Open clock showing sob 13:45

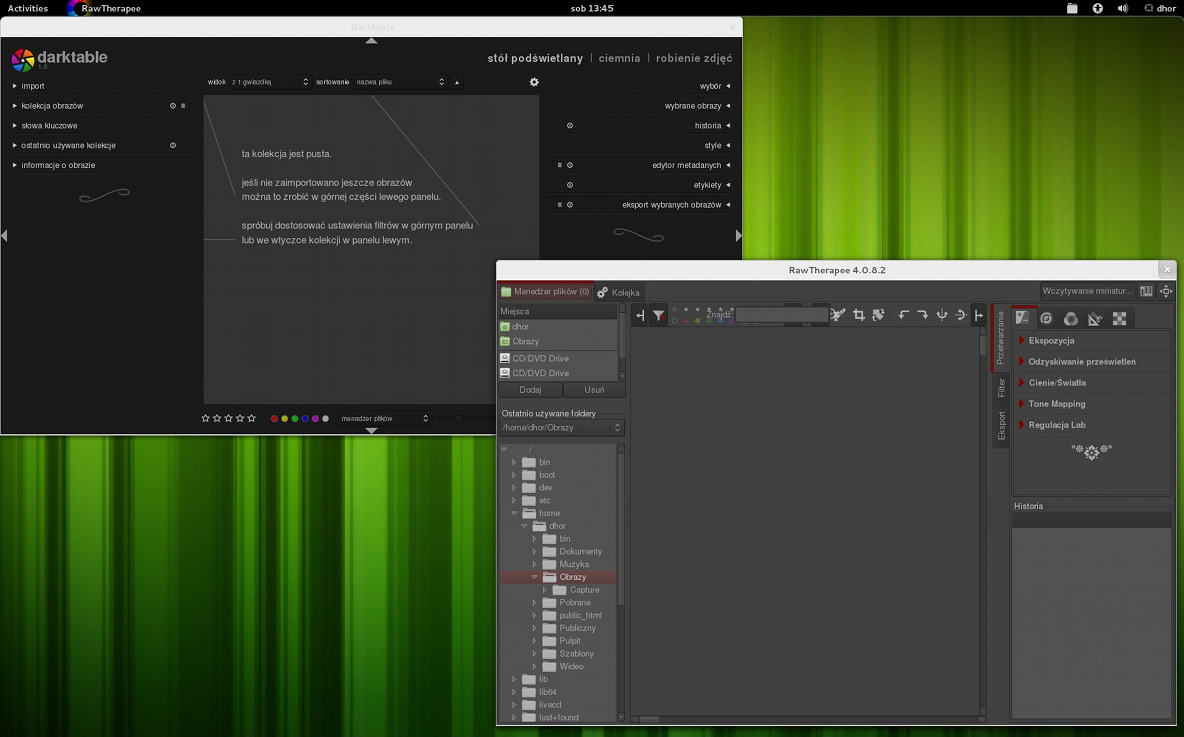point(592,8)
